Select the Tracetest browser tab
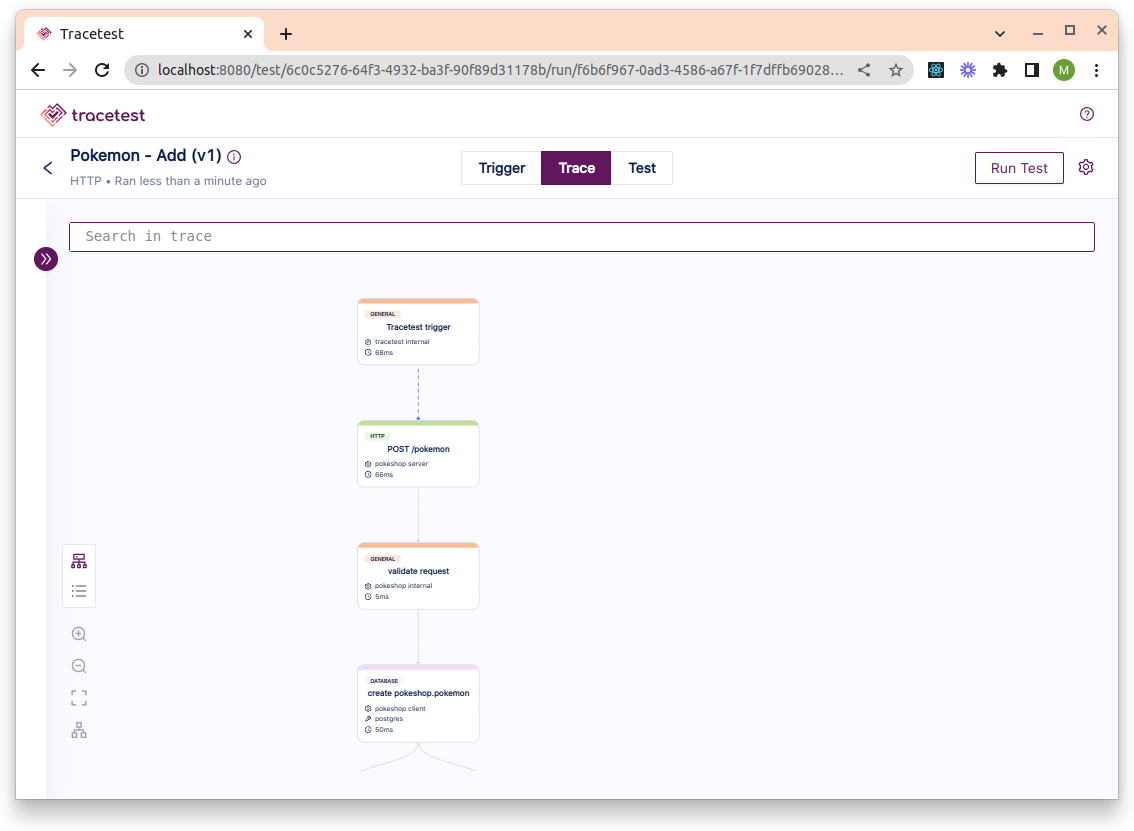The height and width of the screenshot is (831, 1134). tap(145, 34)
